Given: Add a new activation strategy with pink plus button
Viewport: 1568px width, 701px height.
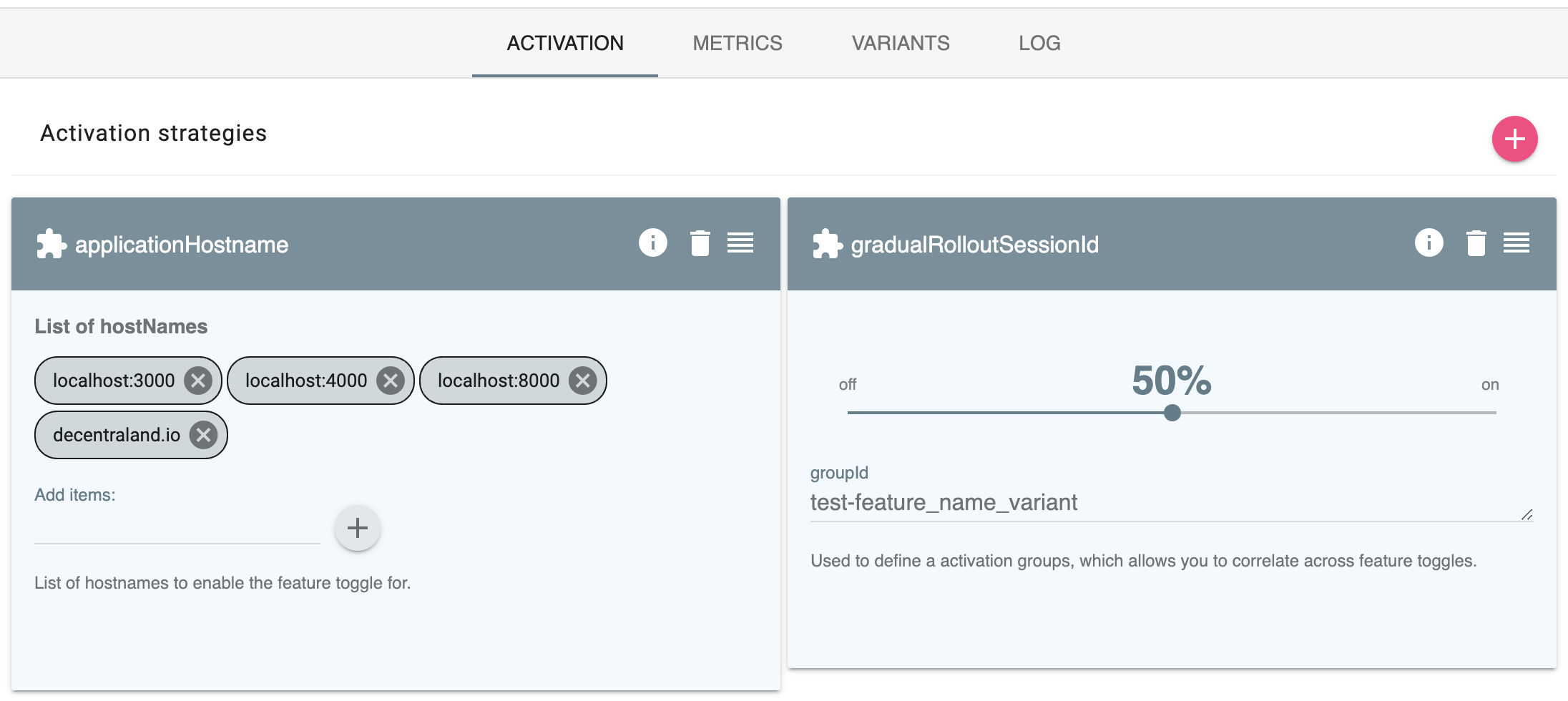Looking at the screenshot, I should (x=1514, y=139).
